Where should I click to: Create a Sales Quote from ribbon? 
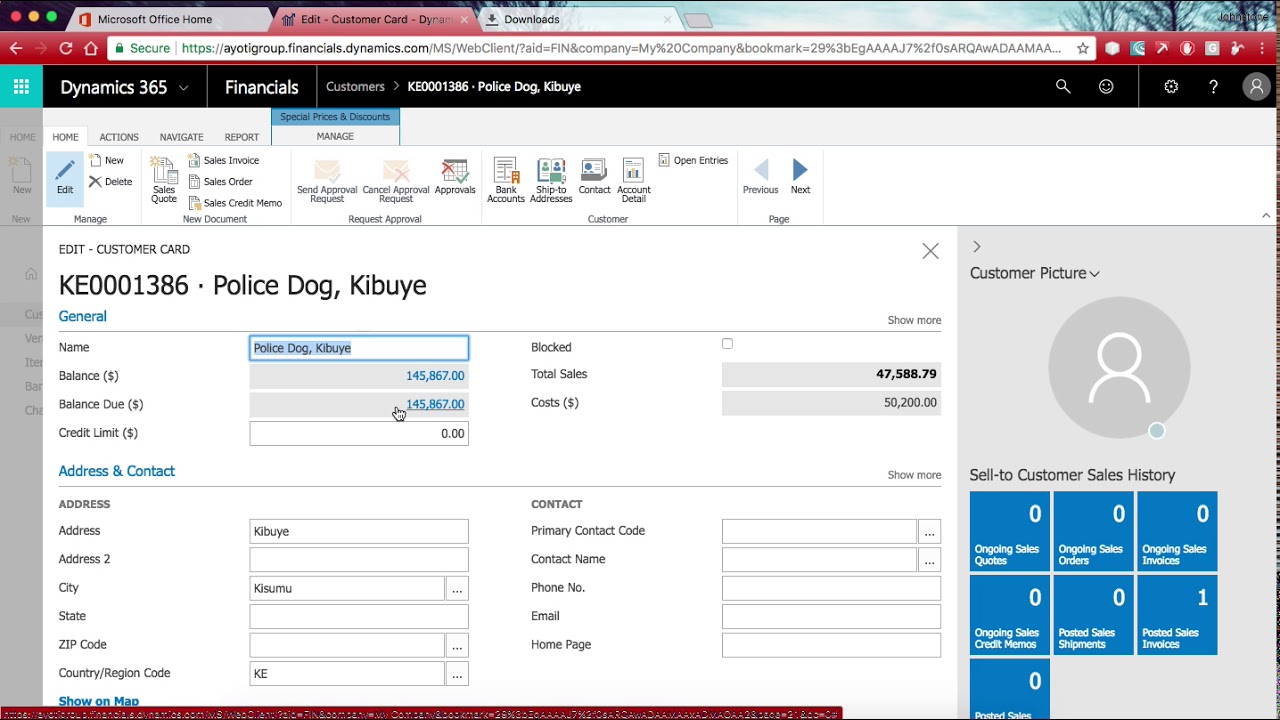(164, 180)
